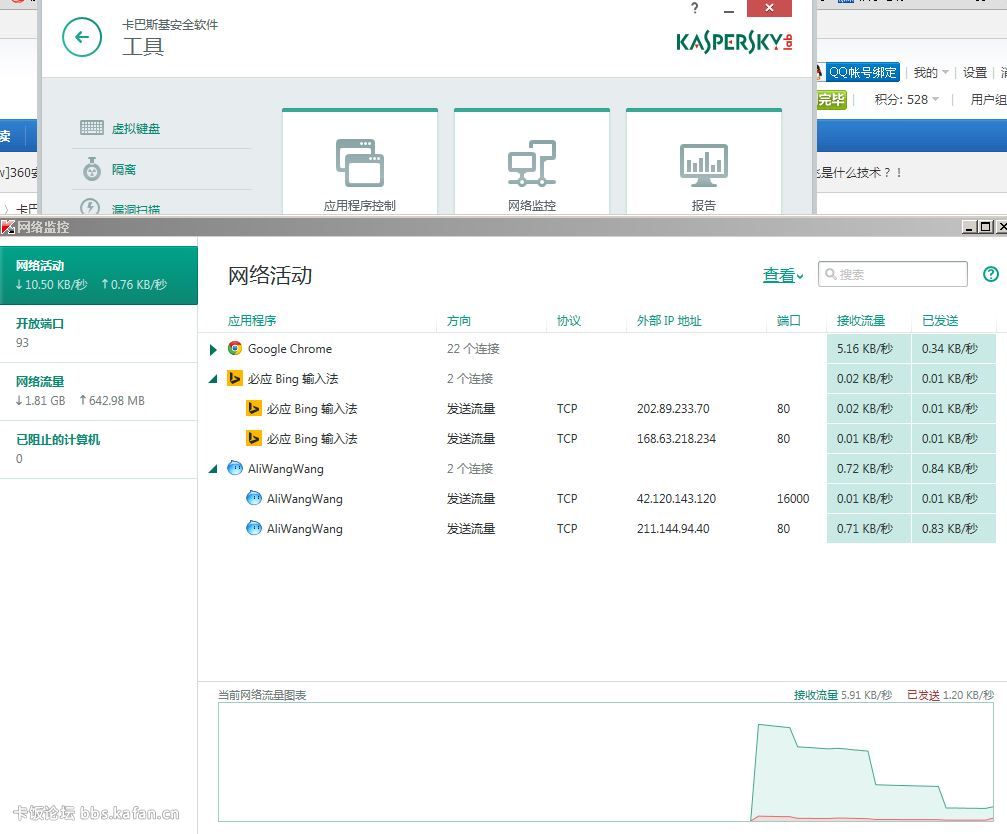
Task: Sort by the 协议 column header
Action: 568,320
